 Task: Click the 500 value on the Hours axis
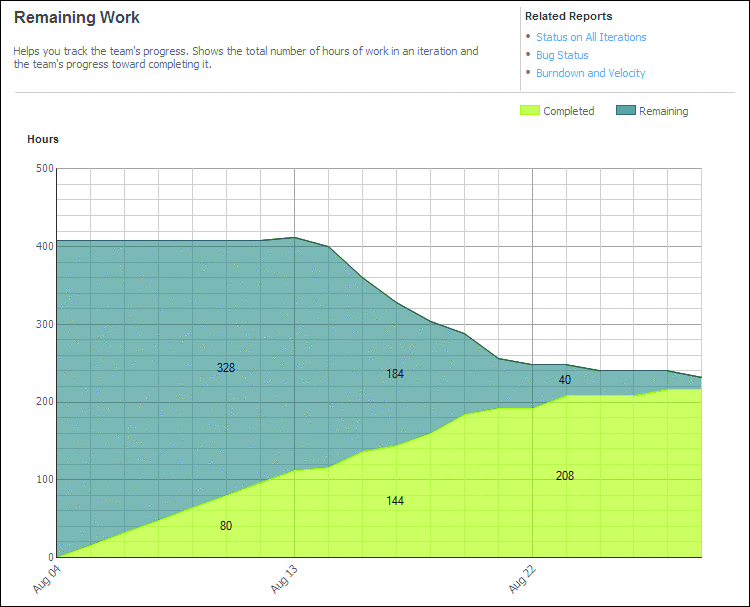tap(43, 168)
